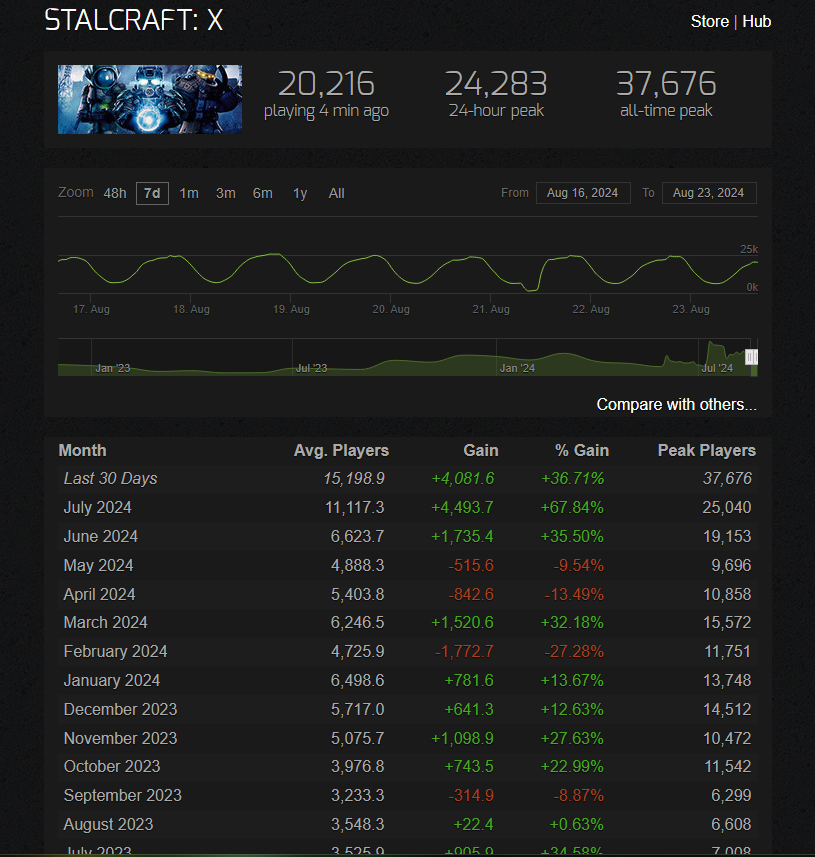
Task: Click the navigator range handle at chart end
Action: click(x=752, y=357)
